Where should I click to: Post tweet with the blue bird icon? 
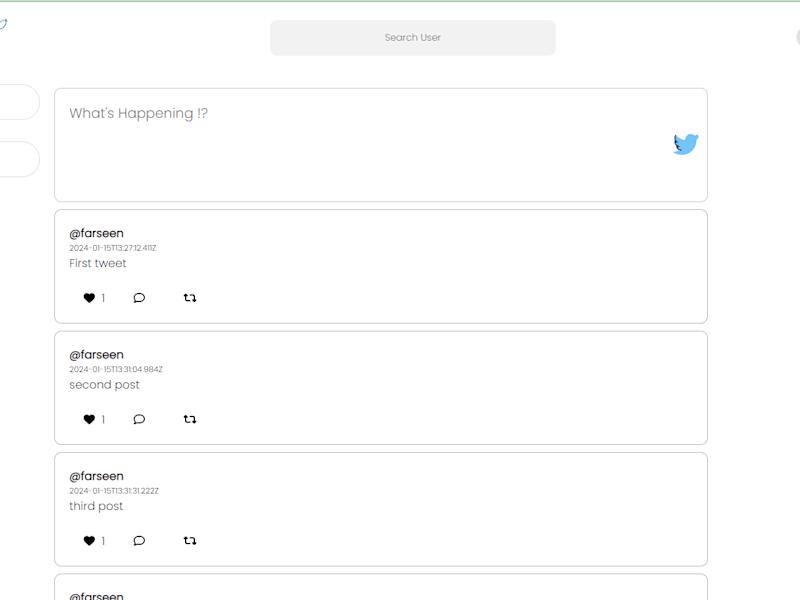686,144
